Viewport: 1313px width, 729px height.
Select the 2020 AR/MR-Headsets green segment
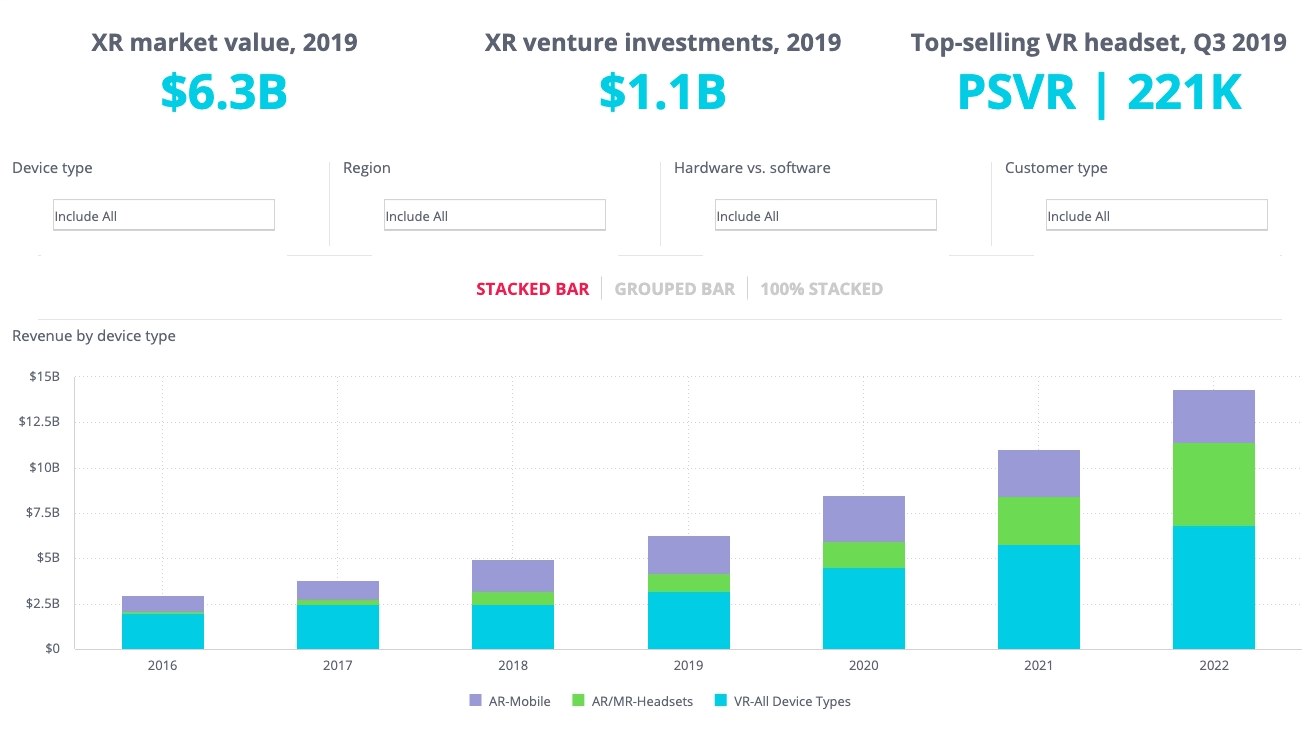pyautogui.click(x=864, y=555)
